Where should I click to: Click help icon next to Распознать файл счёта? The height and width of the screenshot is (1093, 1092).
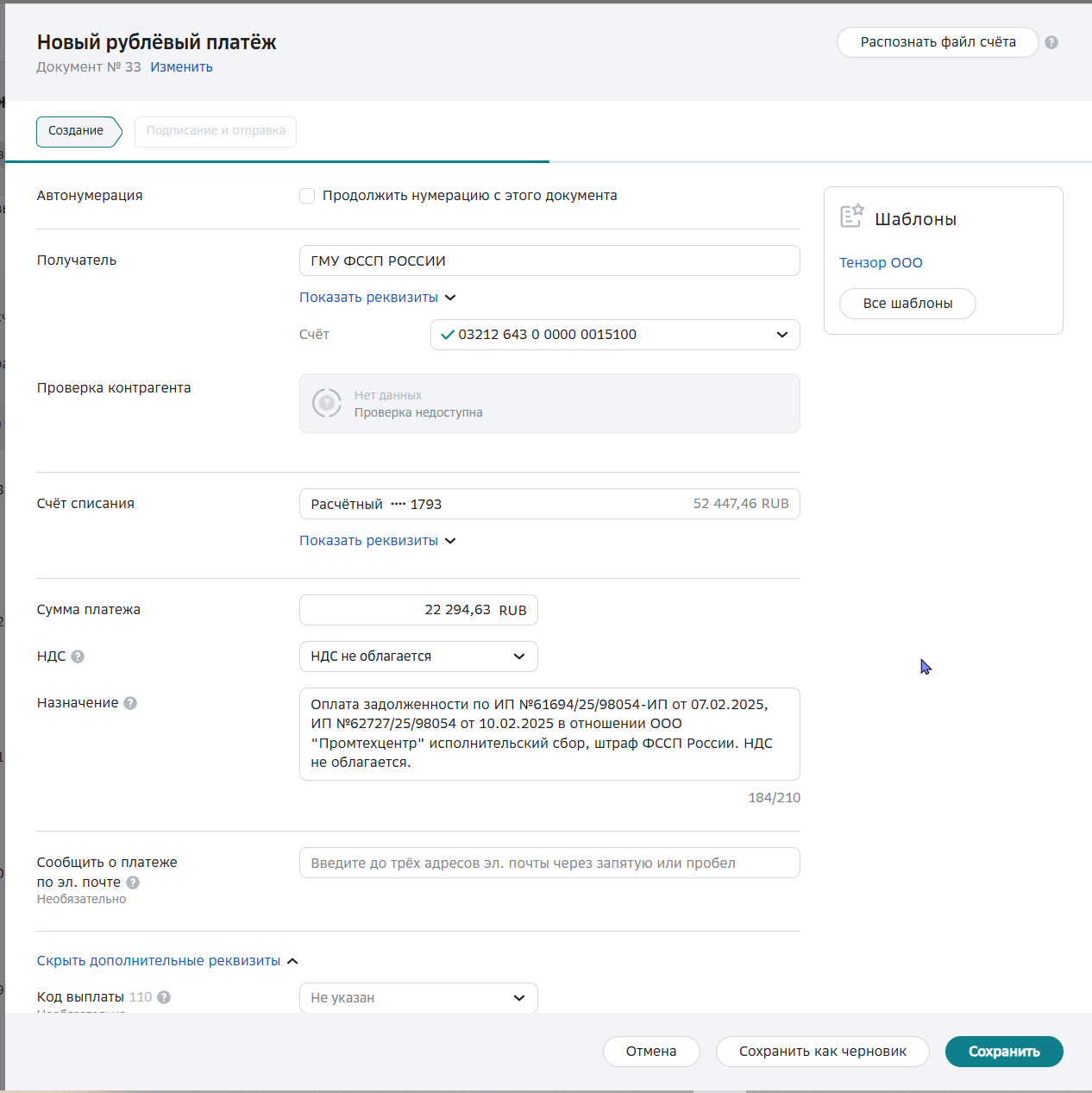(x=1051, y=42)
